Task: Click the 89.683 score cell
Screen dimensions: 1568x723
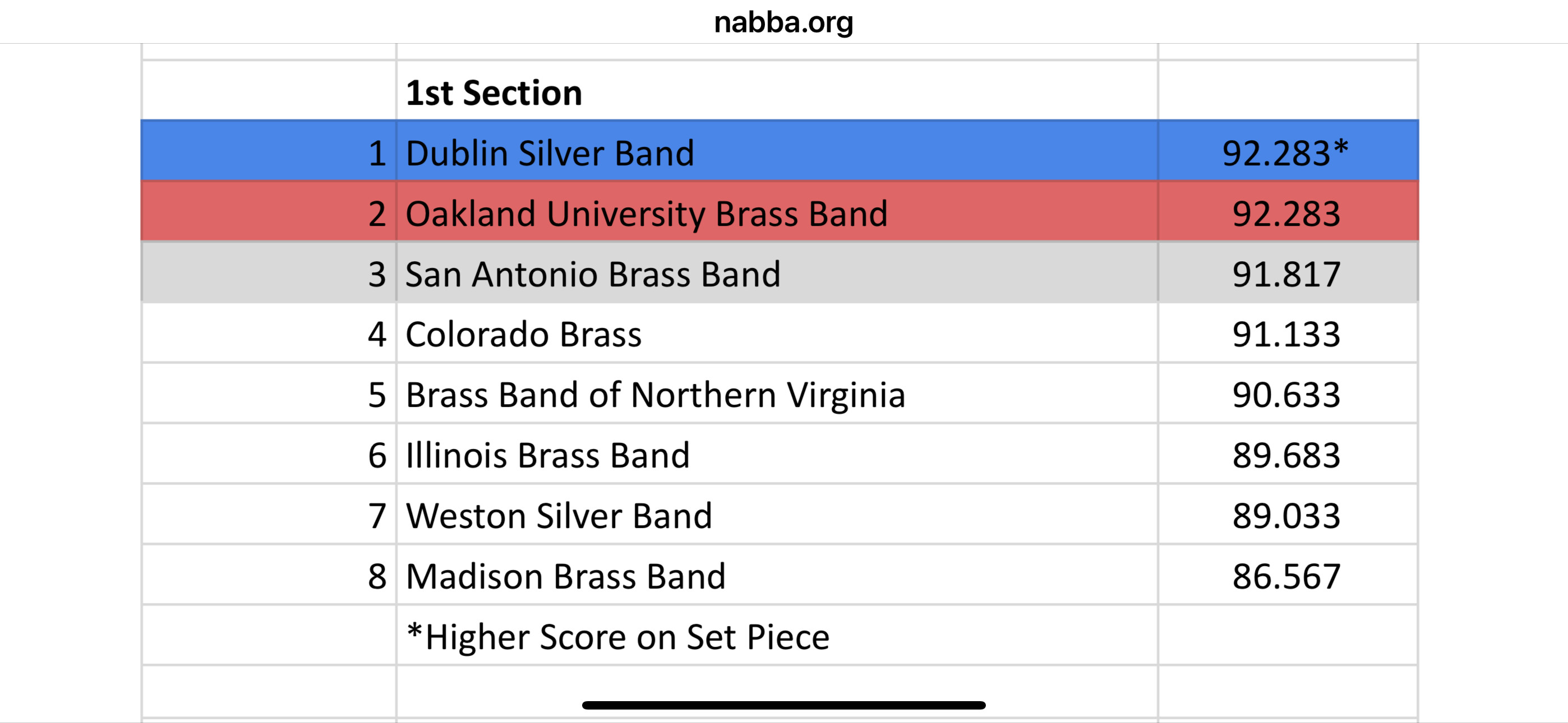Action: (1288, 454)
